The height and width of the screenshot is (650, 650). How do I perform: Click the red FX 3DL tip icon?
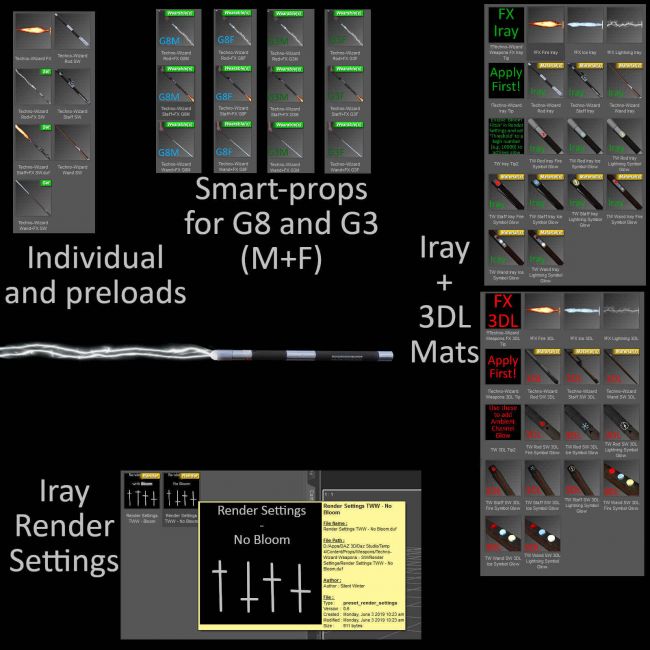point(503,311)
